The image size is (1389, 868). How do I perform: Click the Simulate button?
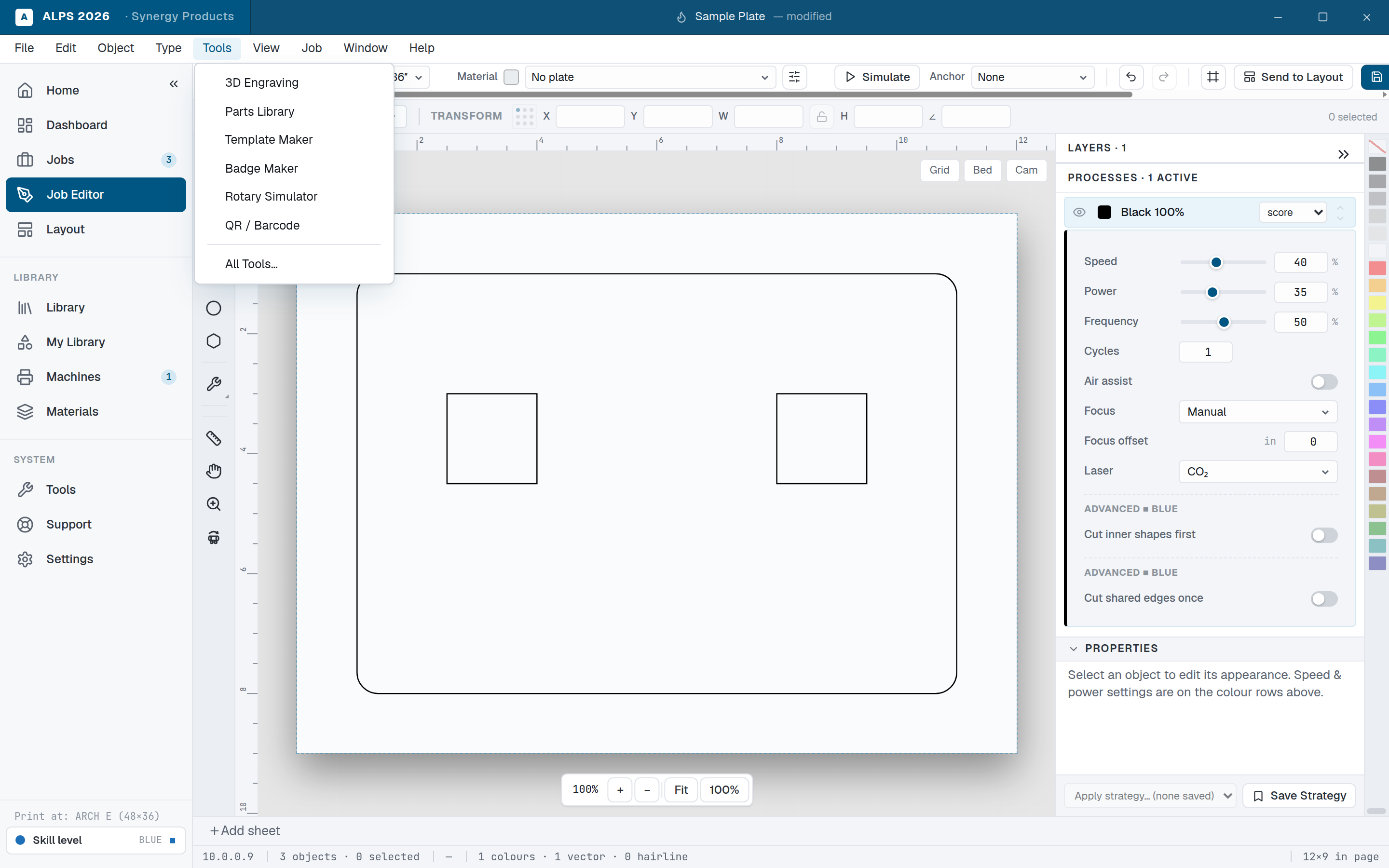[x=877, y=77]
